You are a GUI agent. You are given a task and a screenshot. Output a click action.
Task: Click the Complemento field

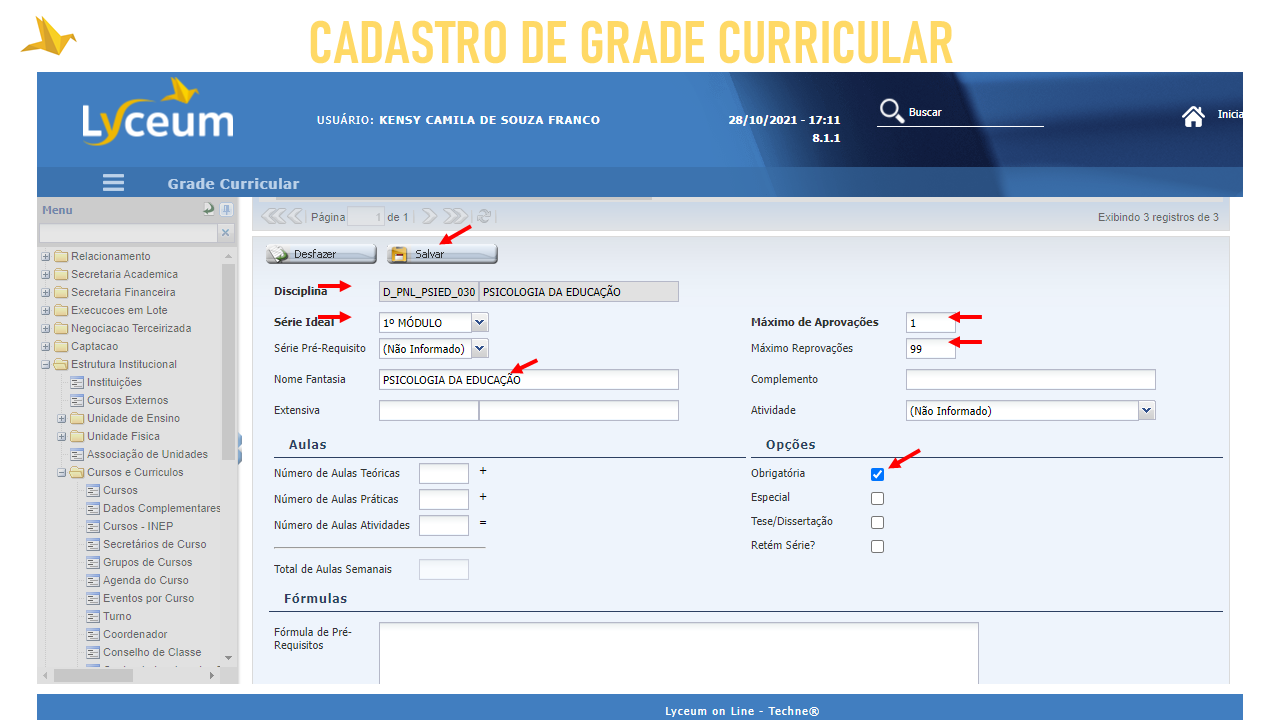pyautogui.click(x=1031, y=380)
